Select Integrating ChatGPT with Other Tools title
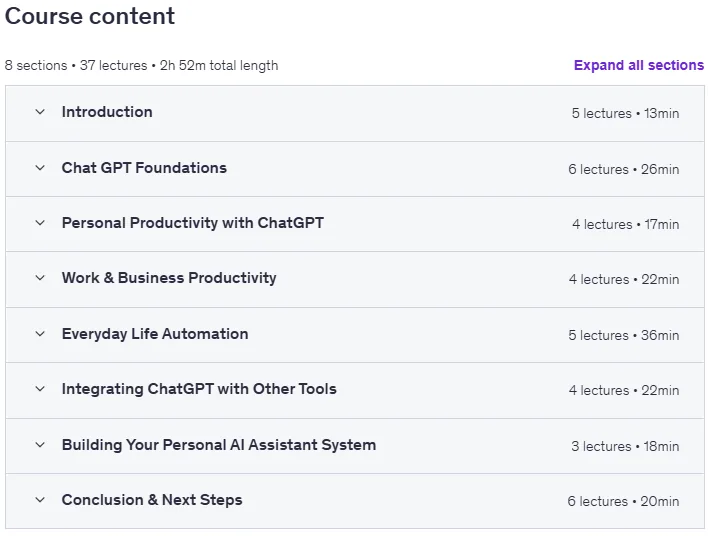708x536 pixels. [x=199, y=389]
